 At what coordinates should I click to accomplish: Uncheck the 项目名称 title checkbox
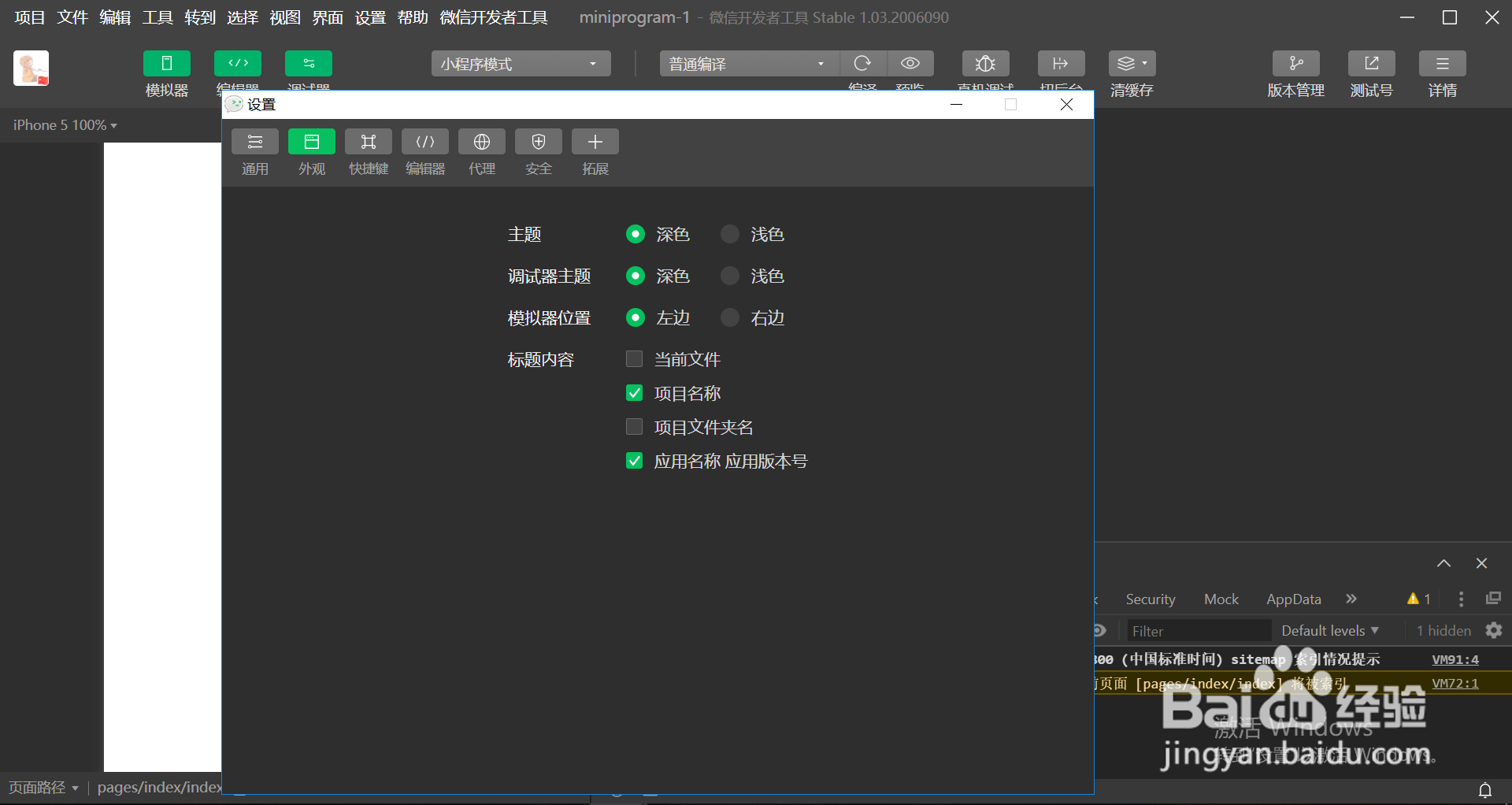634,393
